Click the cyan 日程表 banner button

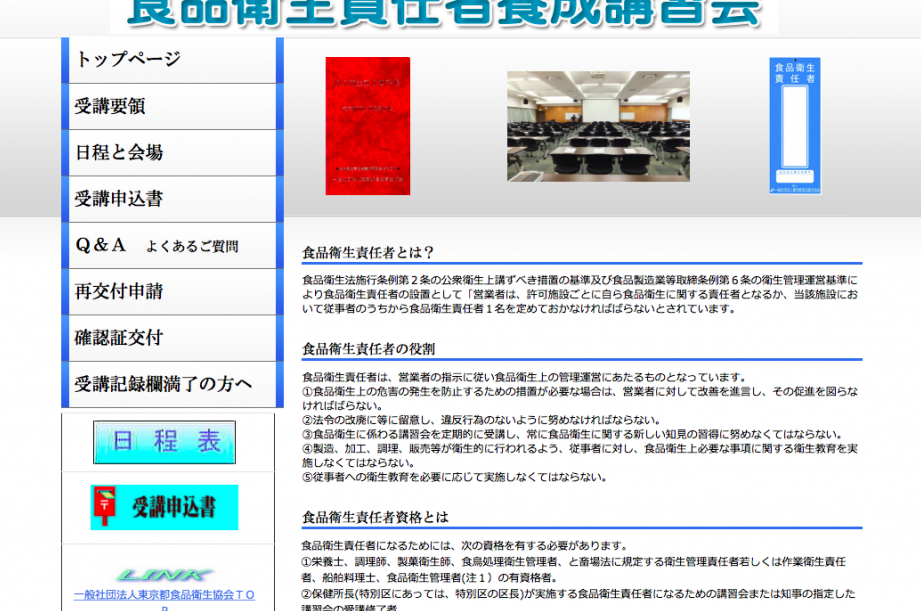(x=165, y=442)
